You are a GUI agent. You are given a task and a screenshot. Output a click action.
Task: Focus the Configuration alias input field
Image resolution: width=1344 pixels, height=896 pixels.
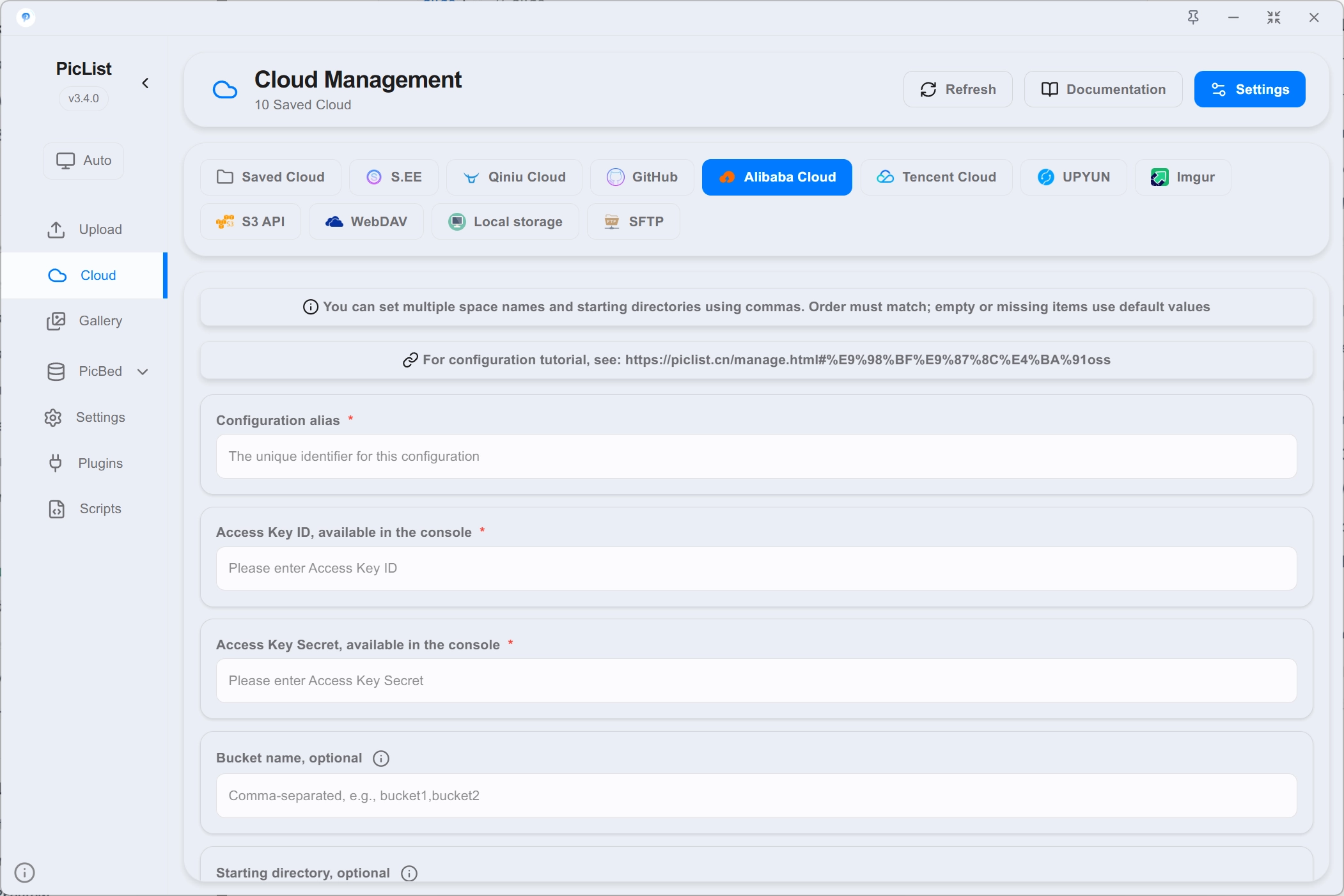point(756,456)
